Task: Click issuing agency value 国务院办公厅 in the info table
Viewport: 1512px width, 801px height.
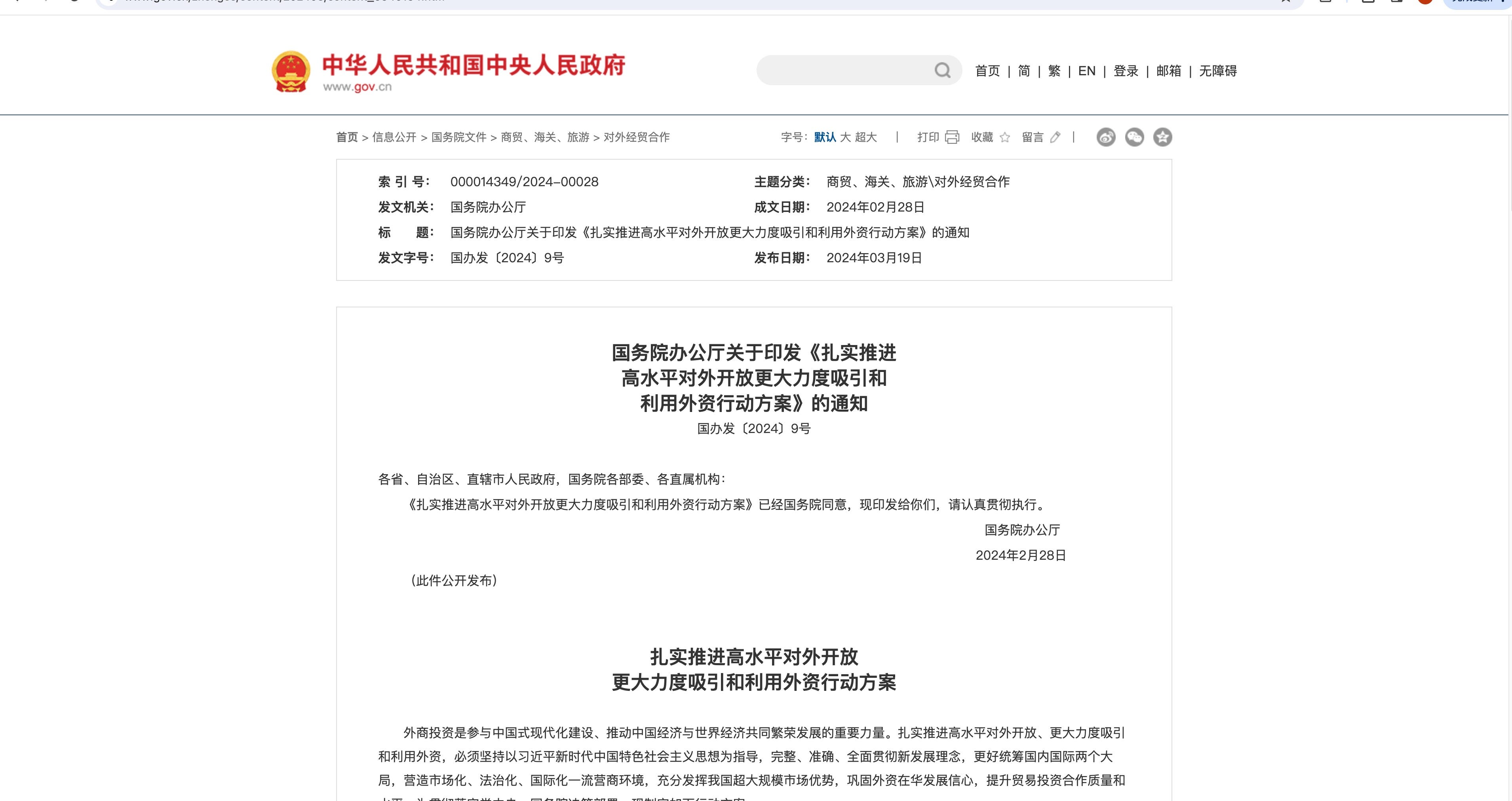Action: [488, 207]
